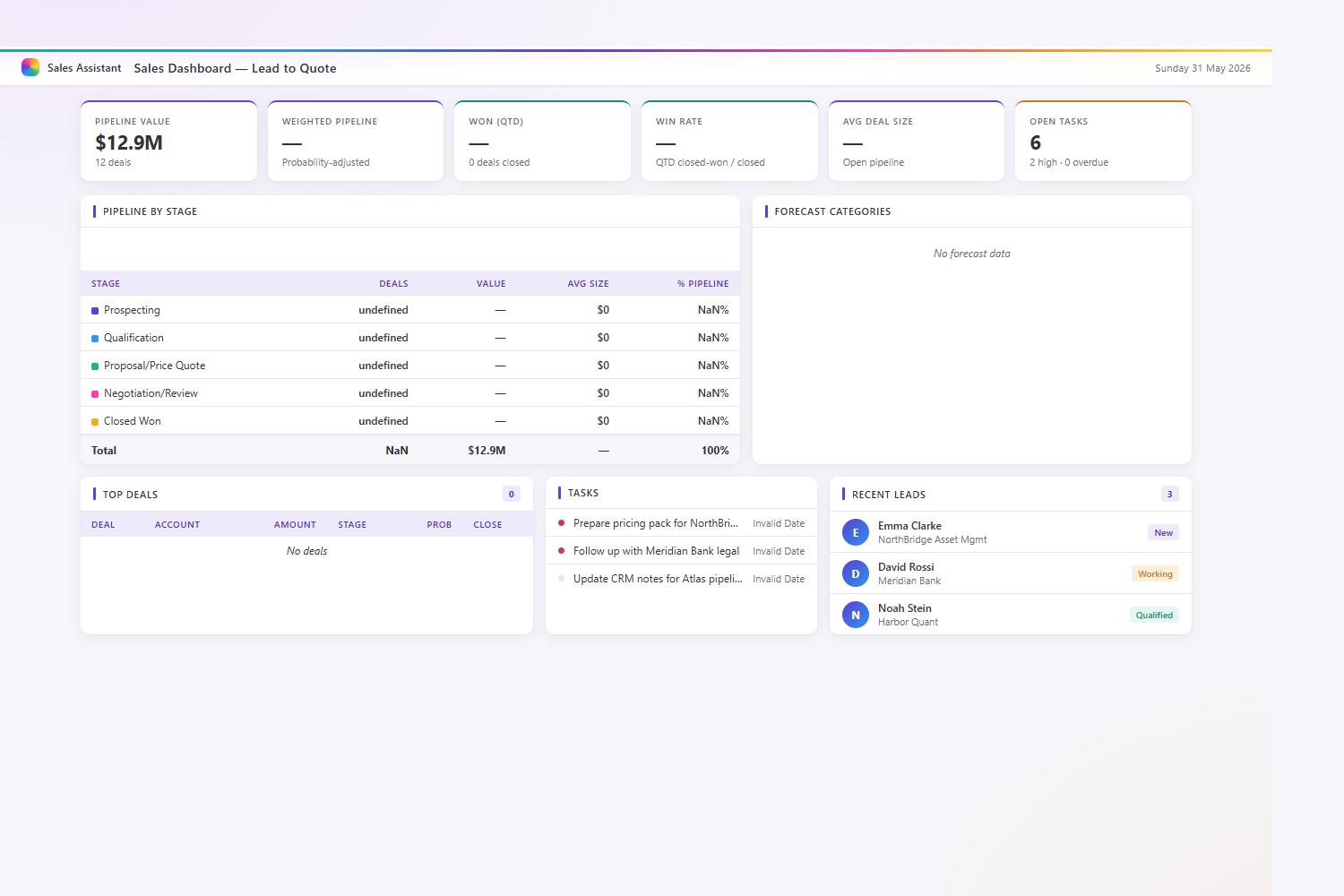Open the Noah Stein lead name
This screenshot has height=896, width=1344.
pos(905,608)
